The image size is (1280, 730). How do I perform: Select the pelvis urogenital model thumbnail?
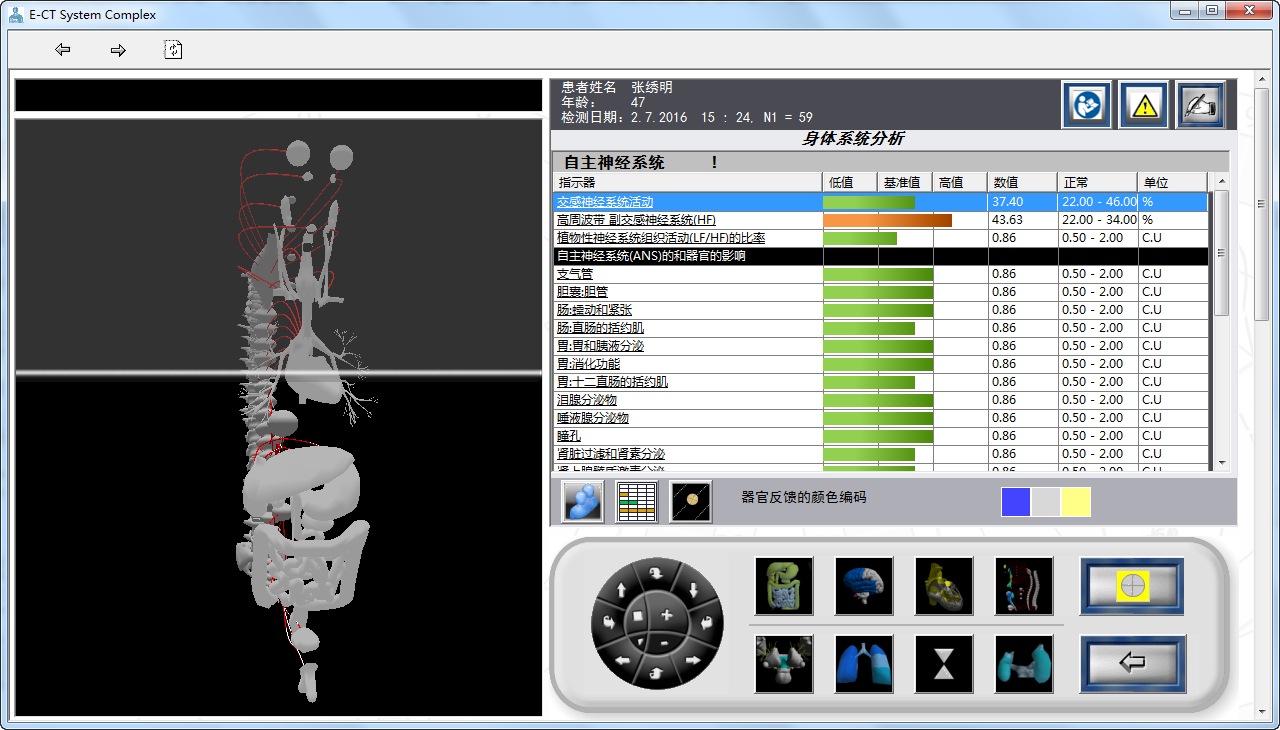coord(784,664)
